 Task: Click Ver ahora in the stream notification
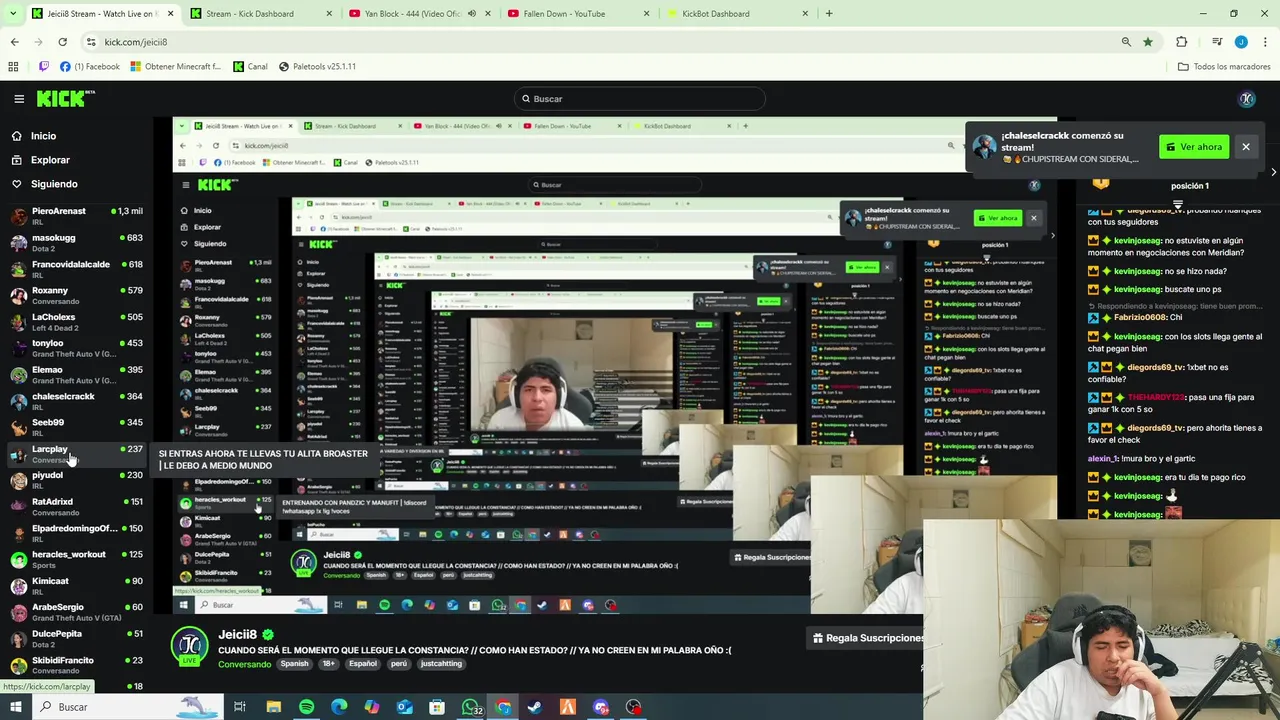[1194, 147]
